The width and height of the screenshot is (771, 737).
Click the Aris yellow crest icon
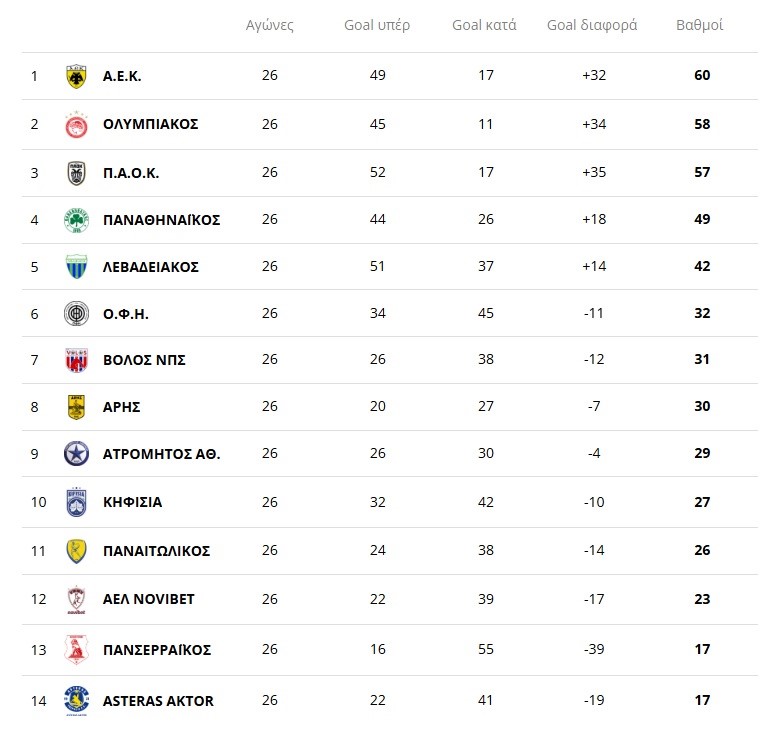(76, 407)
